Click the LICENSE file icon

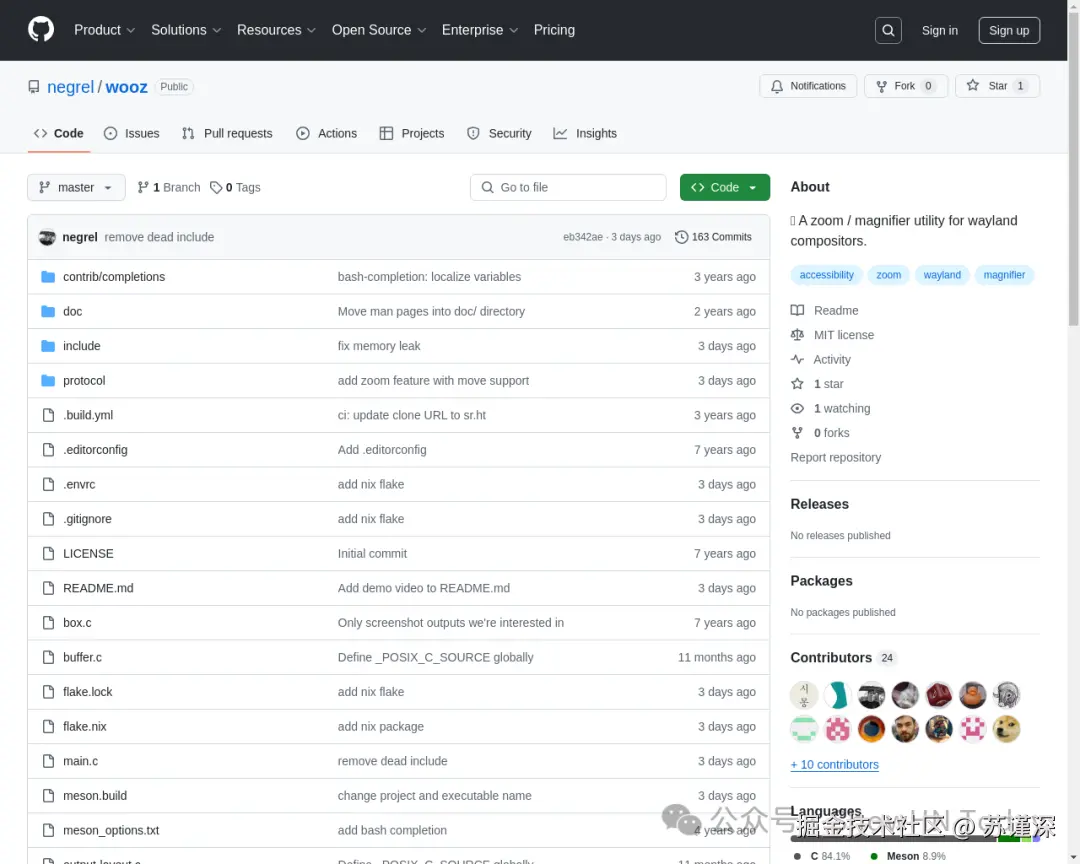[x=48, y=553]
